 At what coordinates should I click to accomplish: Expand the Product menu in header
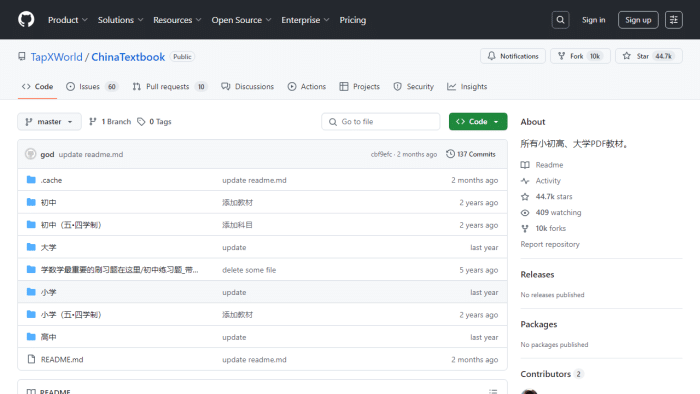point(67,20)
